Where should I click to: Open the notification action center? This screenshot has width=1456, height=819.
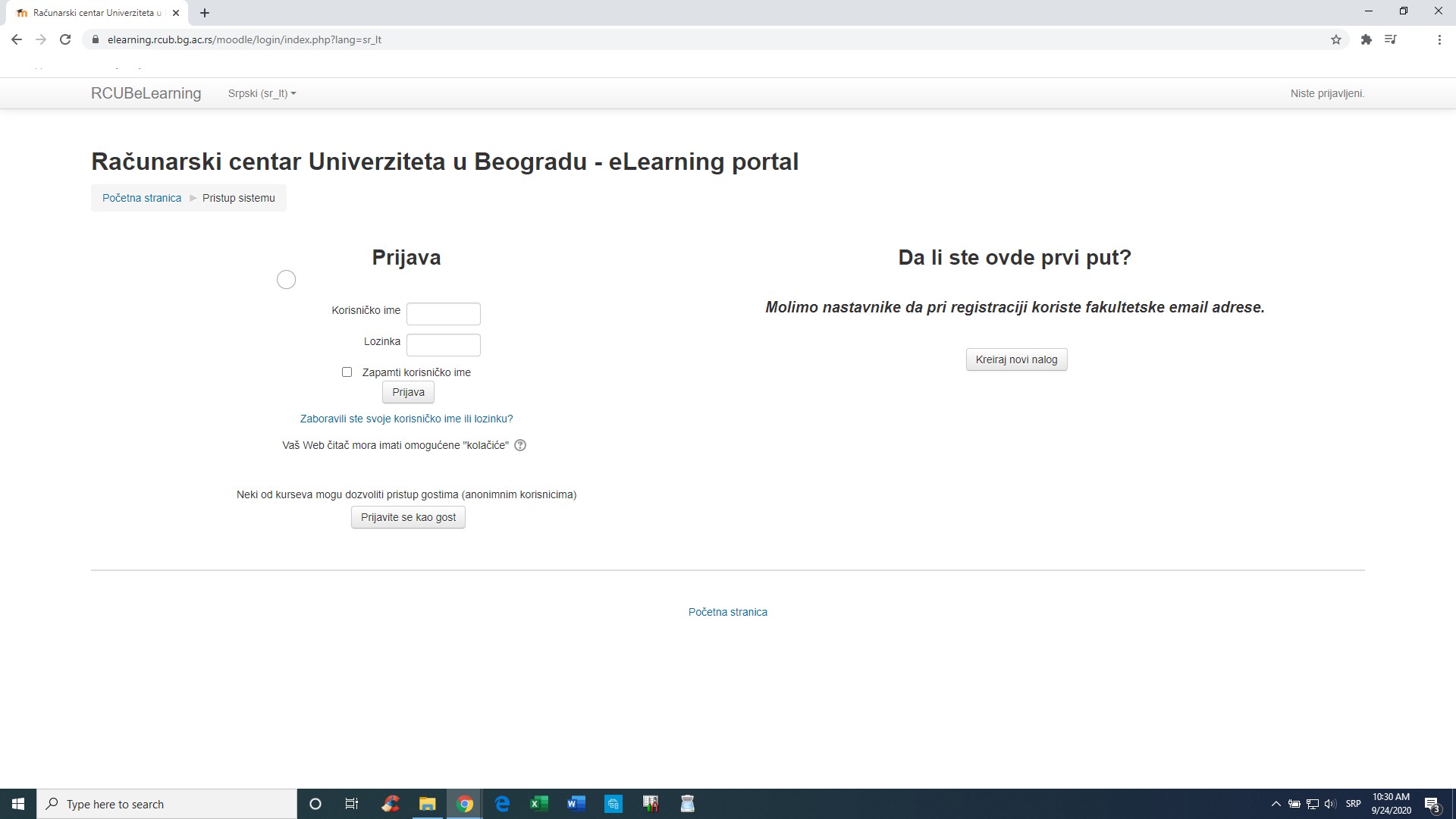1432,804
